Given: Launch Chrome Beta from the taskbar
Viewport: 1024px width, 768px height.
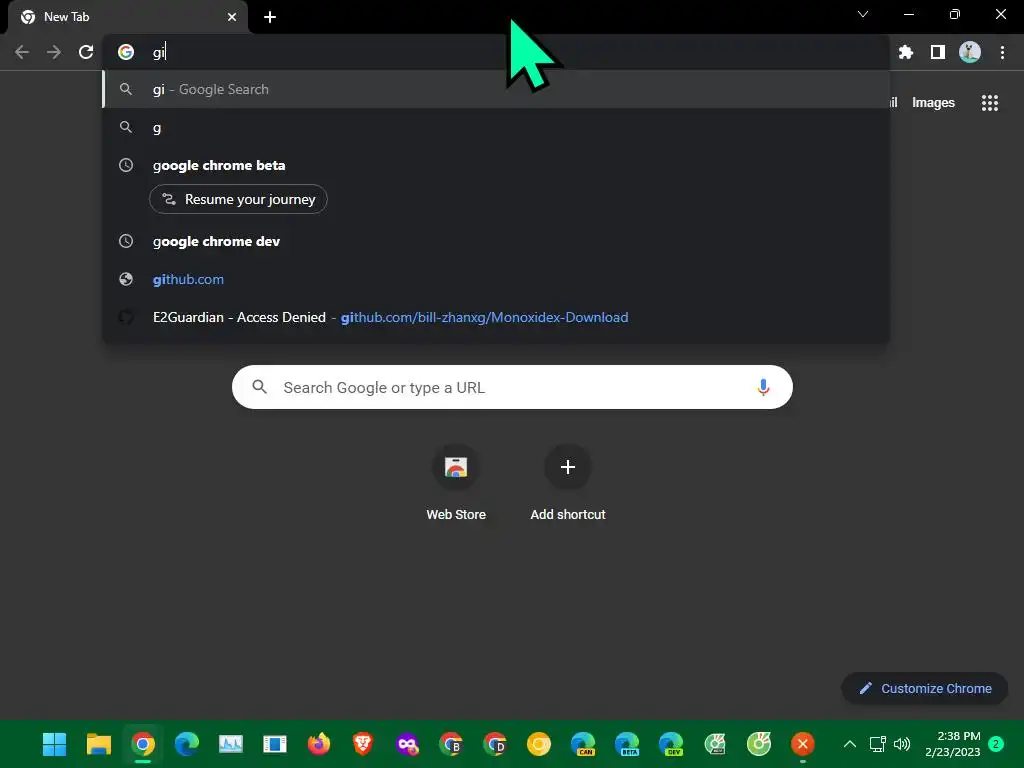Looking at the screenshot, I should (x=451, y=744).
